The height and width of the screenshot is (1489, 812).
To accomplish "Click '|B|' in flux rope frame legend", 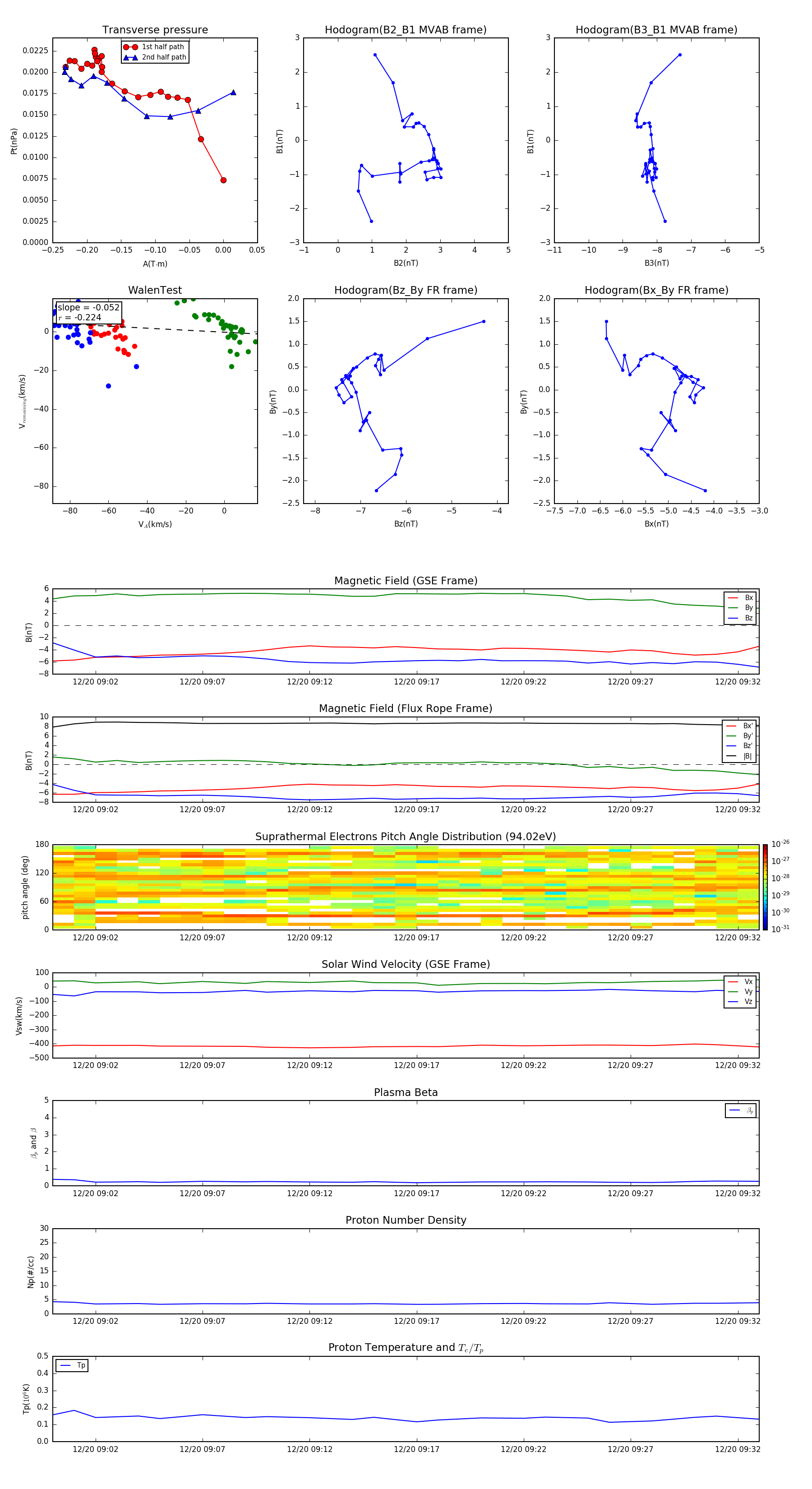I will pyautogui.click(x=748, y=756).
